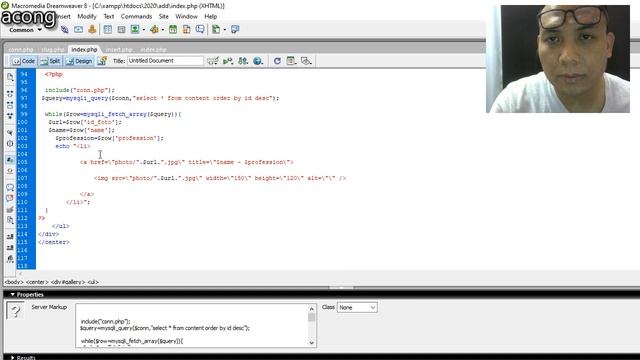Open the Common insert category dropdown
Image resolution: width=640 pixels, height=360 pixels.
[x=25, y=30]
